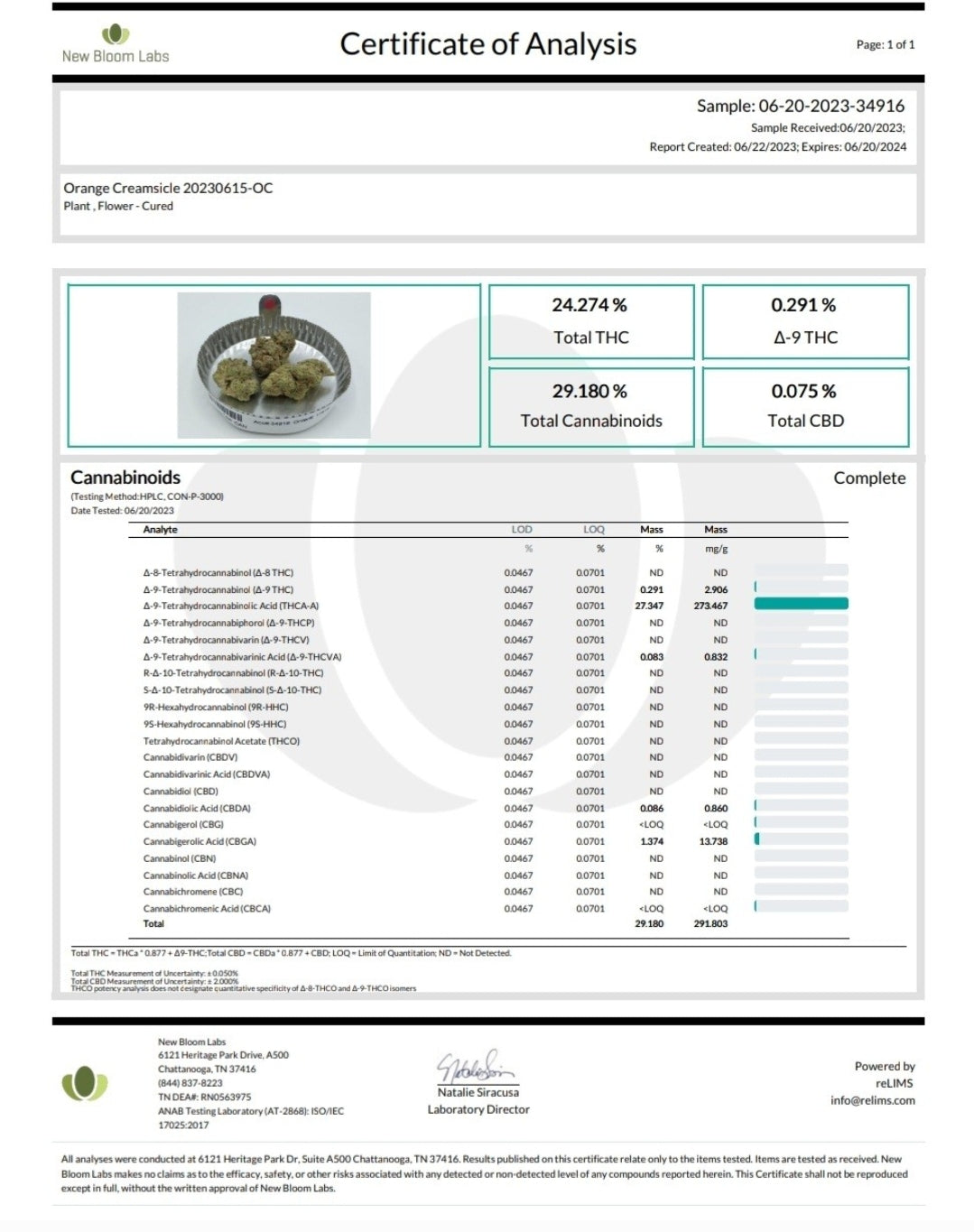Click the Analyte column header
The height and width of the screenshot is (1232, 974).
pos(160,530)
